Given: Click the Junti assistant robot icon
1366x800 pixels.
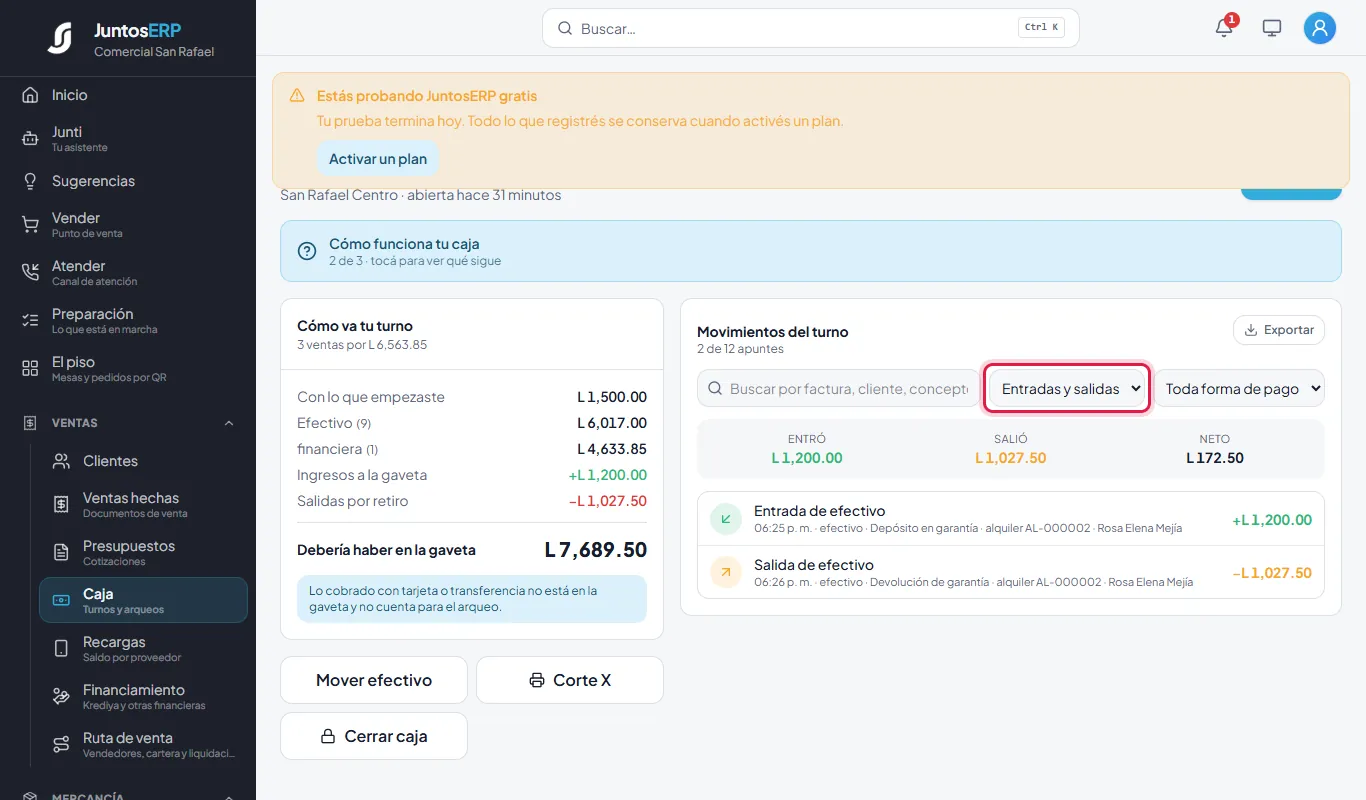Looking at the screenshot, I should pyautogui.click(x=30, y=139).
